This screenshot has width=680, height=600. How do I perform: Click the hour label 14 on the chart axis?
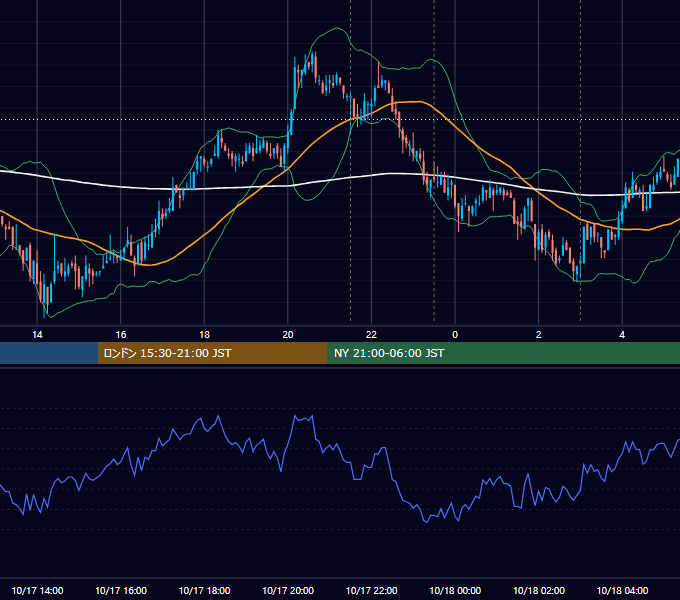point(37,335)
